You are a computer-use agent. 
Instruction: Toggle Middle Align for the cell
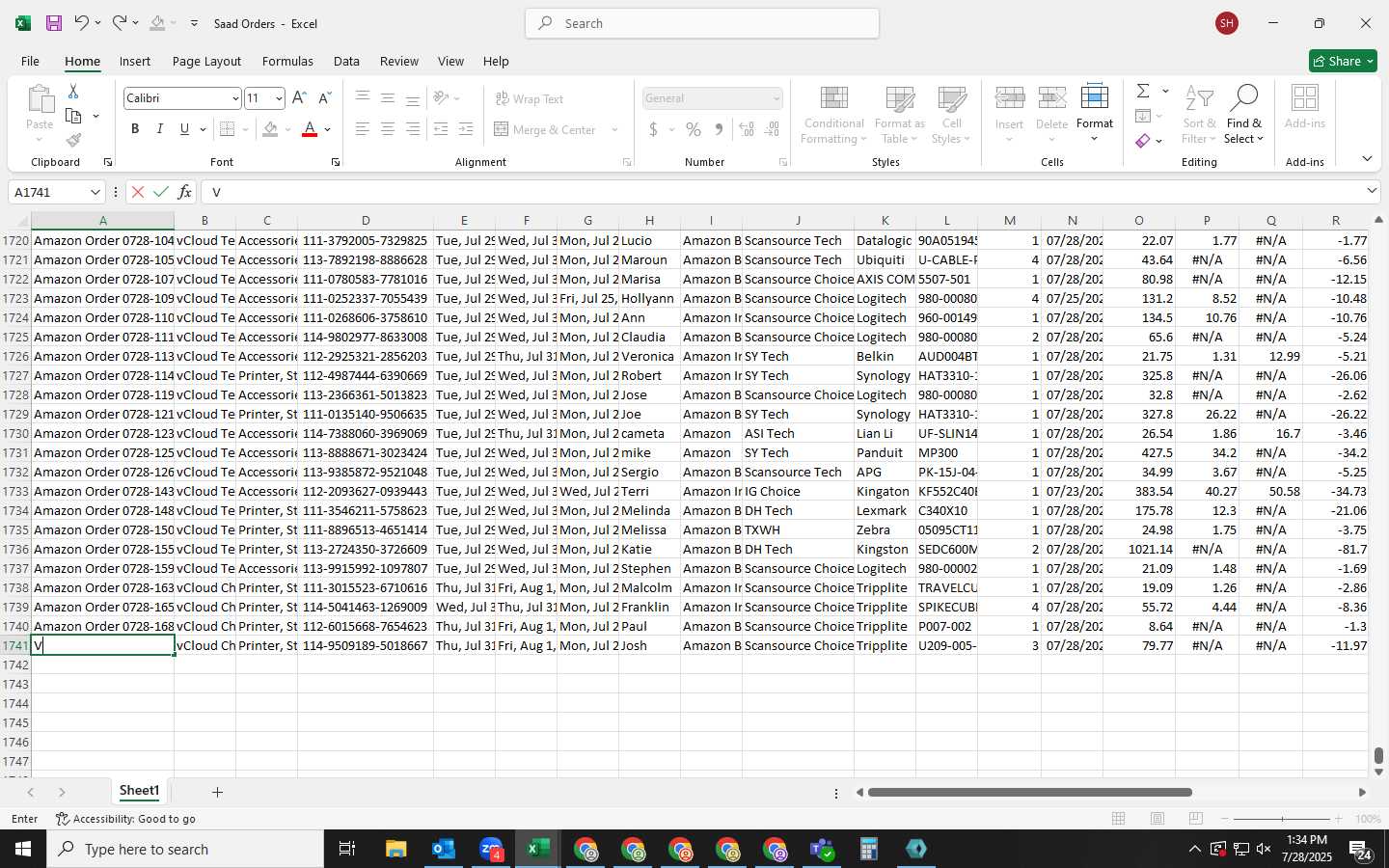pos(388,97)
